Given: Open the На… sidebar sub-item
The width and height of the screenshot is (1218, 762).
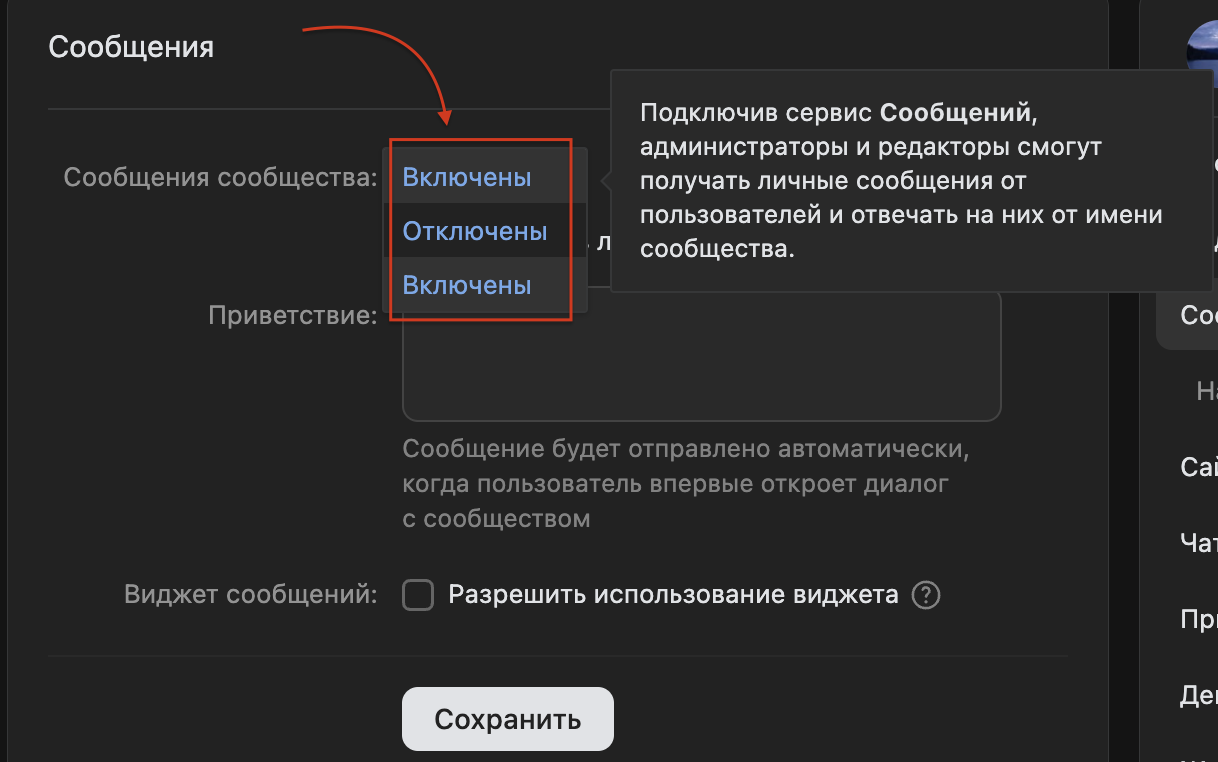Looking at the screenshot, I should click(x=1205, y=391).
